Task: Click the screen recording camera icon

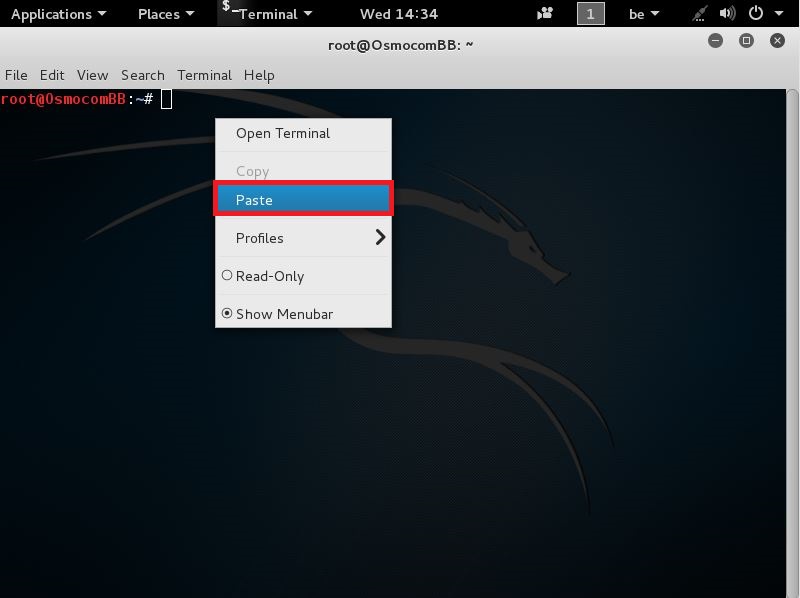Action: (x=545, y=14)
